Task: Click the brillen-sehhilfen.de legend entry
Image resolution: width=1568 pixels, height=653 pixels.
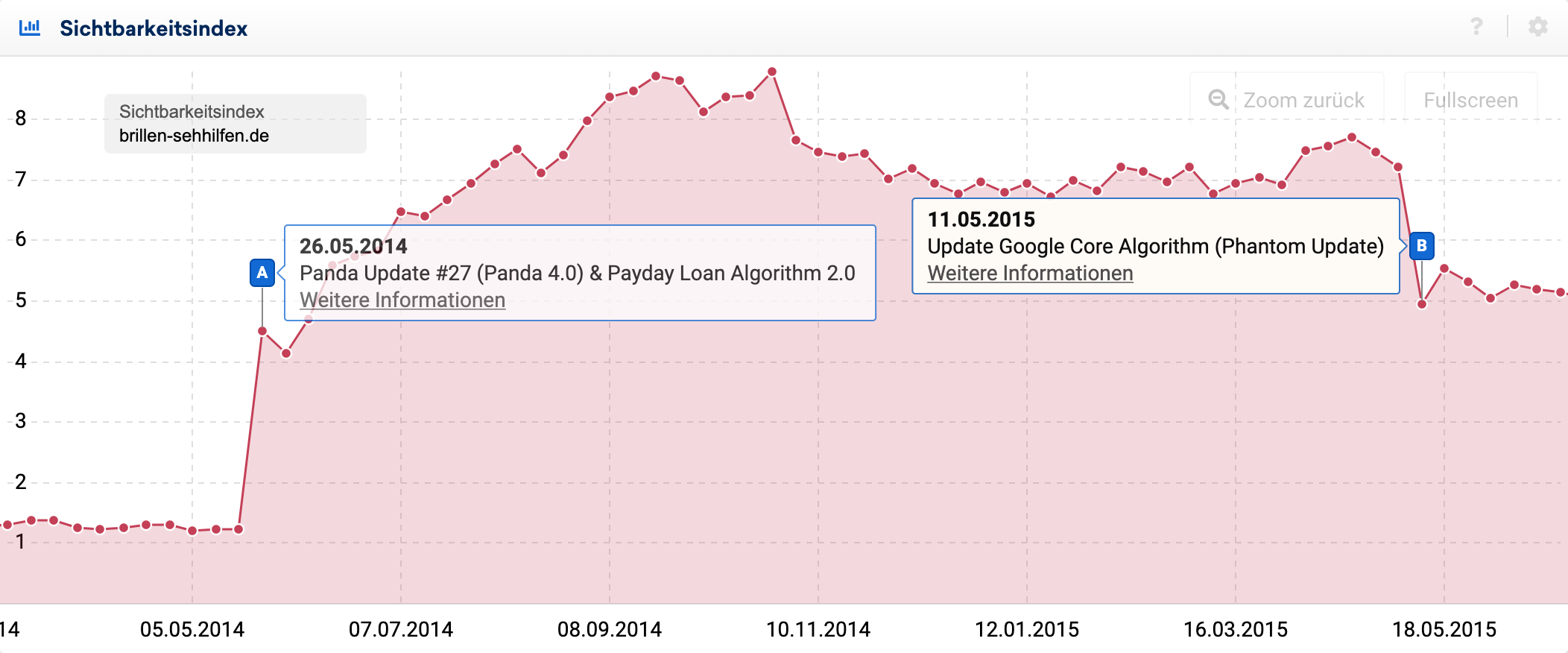Action: pyautogui.click(x=195, y=136)
